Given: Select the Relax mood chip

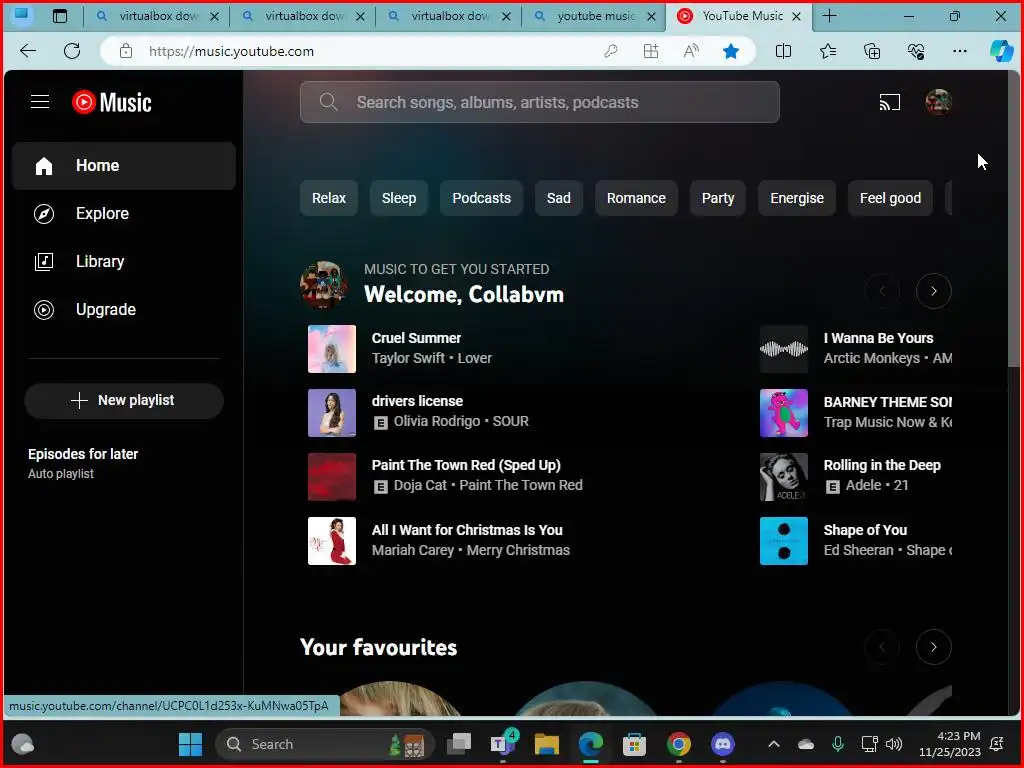Looking at the screenshot, I should 328,198.
